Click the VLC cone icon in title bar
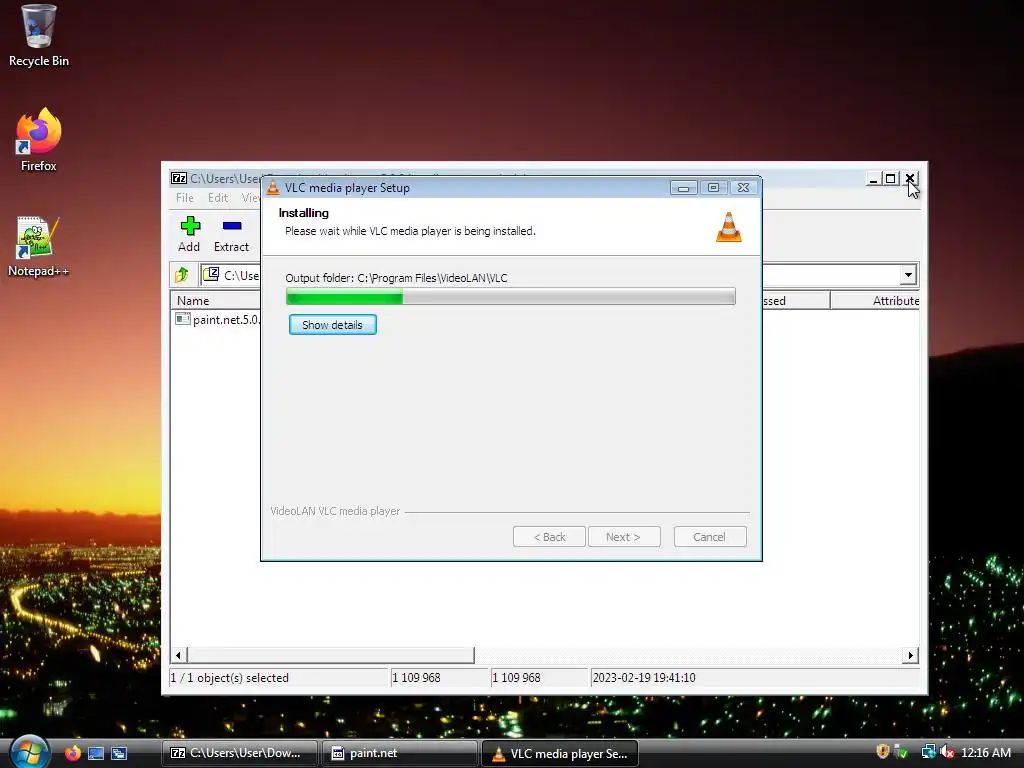Screen dimensions: 1024x768 click(273, 187)
